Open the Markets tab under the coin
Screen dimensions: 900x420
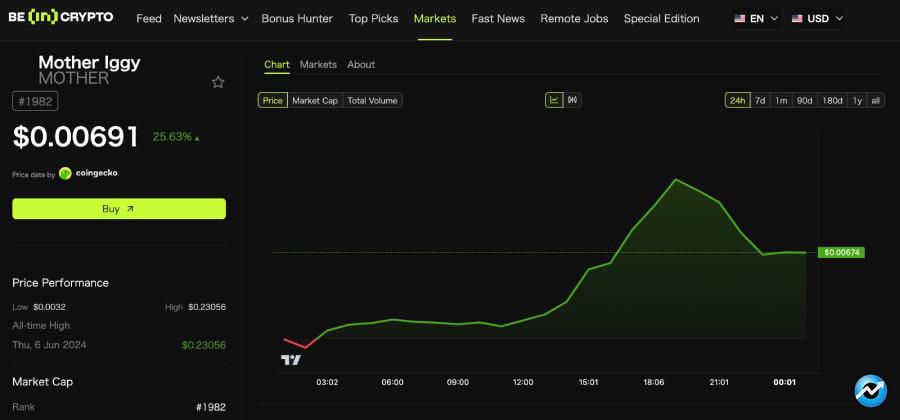click(x=318, y=65)
